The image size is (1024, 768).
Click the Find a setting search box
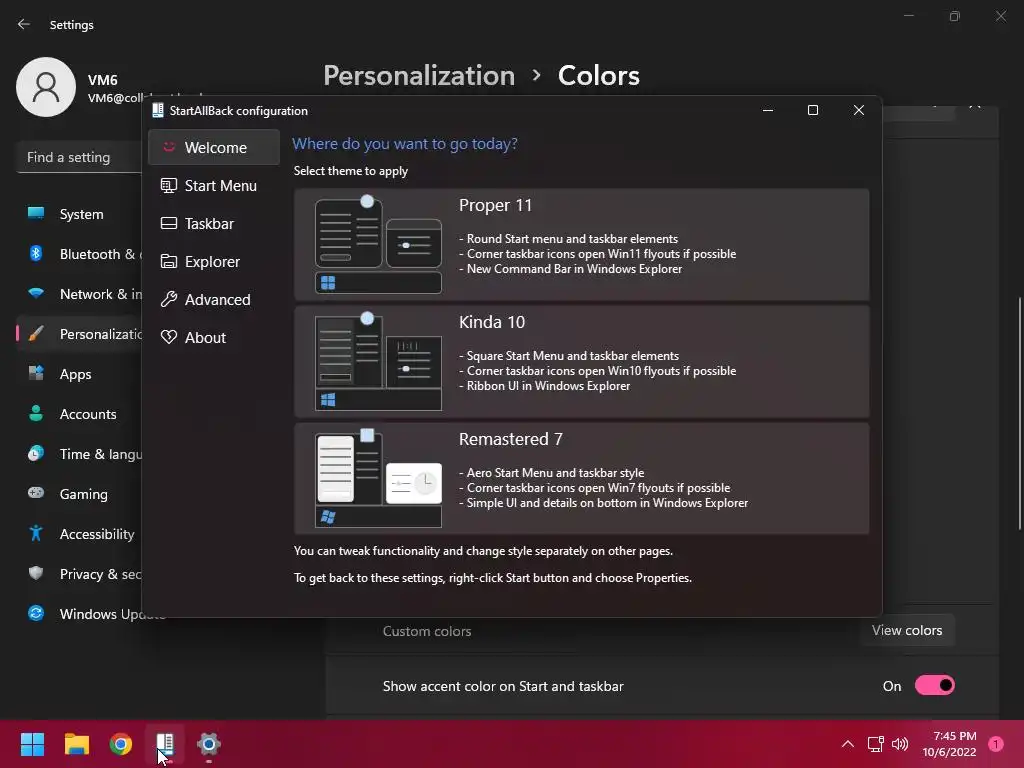coord(79,157)
